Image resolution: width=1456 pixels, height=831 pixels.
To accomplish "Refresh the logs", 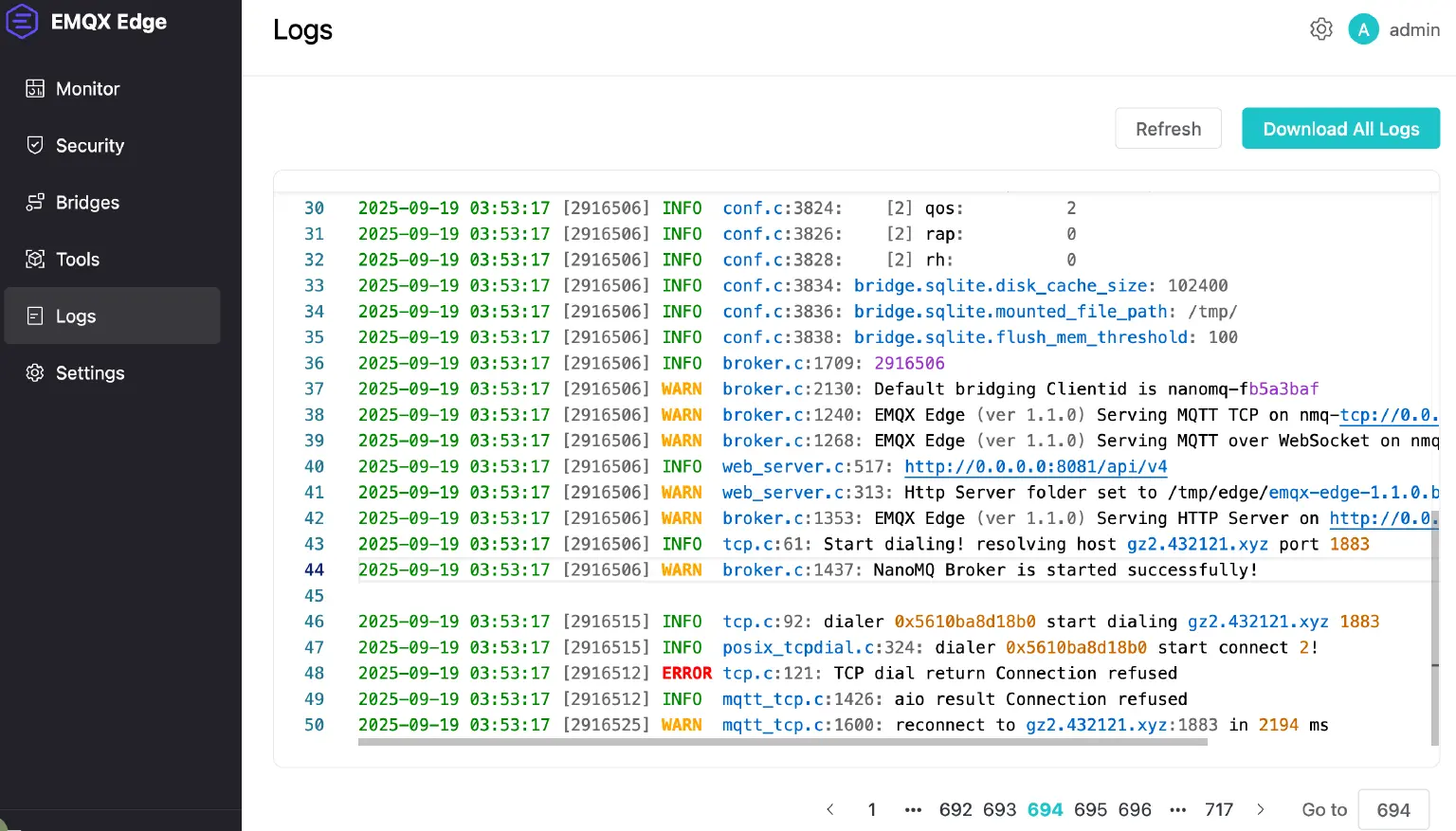I will pyautogui.click(x=1168, y=129).
